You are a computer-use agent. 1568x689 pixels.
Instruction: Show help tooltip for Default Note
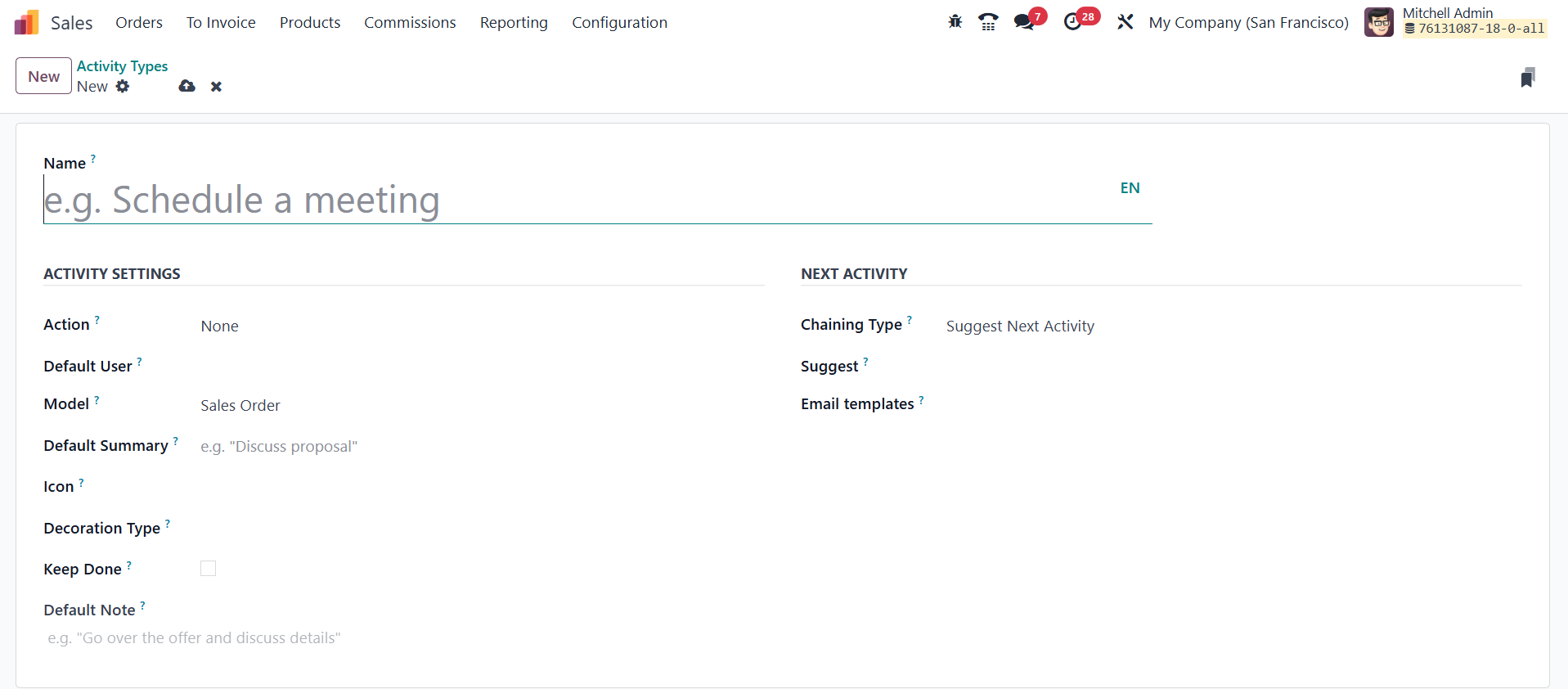coord(143,606)
